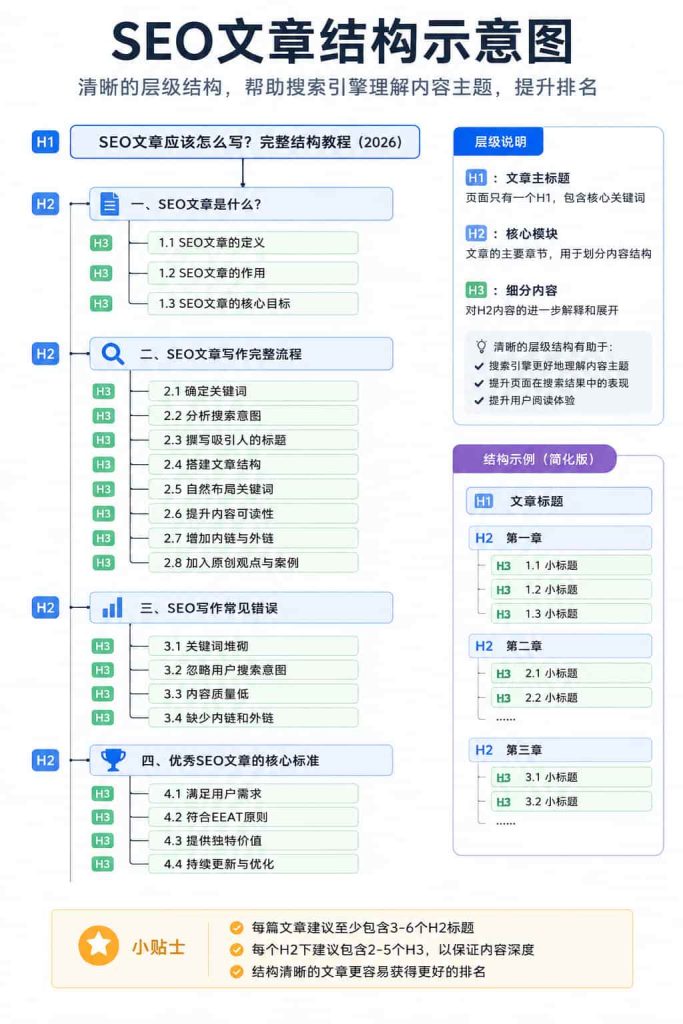The image size is (683, 1024).
Task: Select the row 4.1 满足用户需求
Action: pyautogui.click(x=253, y=793)
